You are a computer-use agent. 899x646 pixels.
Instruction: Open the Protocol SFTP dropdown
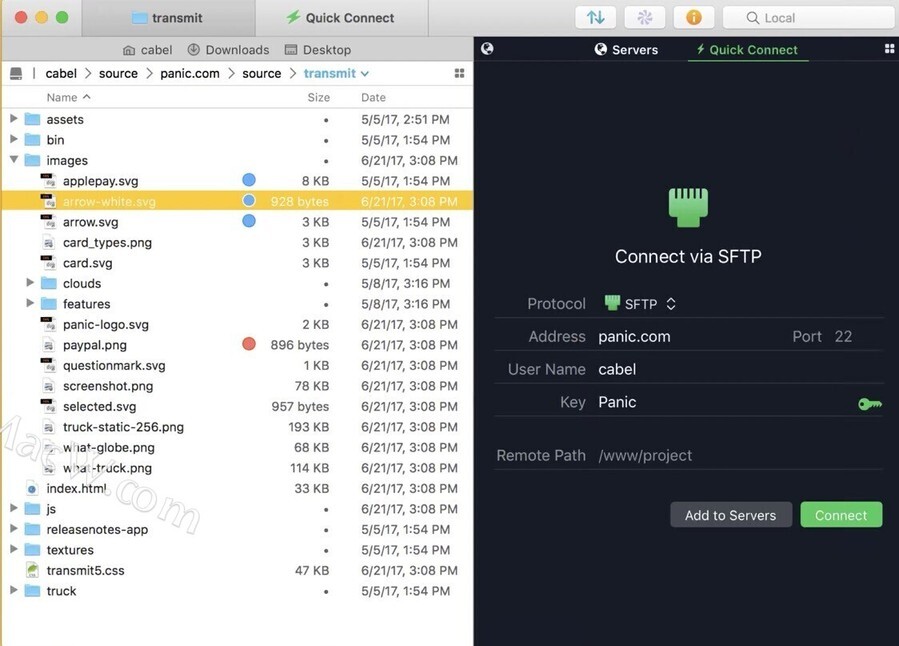[640, 304]
